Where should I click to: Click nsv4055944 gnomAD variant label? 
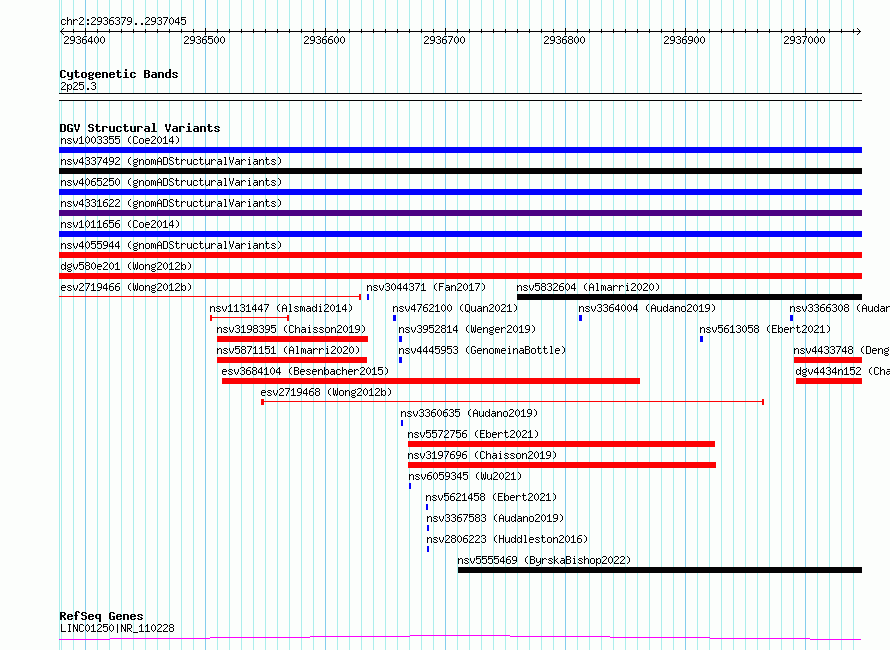171,245
